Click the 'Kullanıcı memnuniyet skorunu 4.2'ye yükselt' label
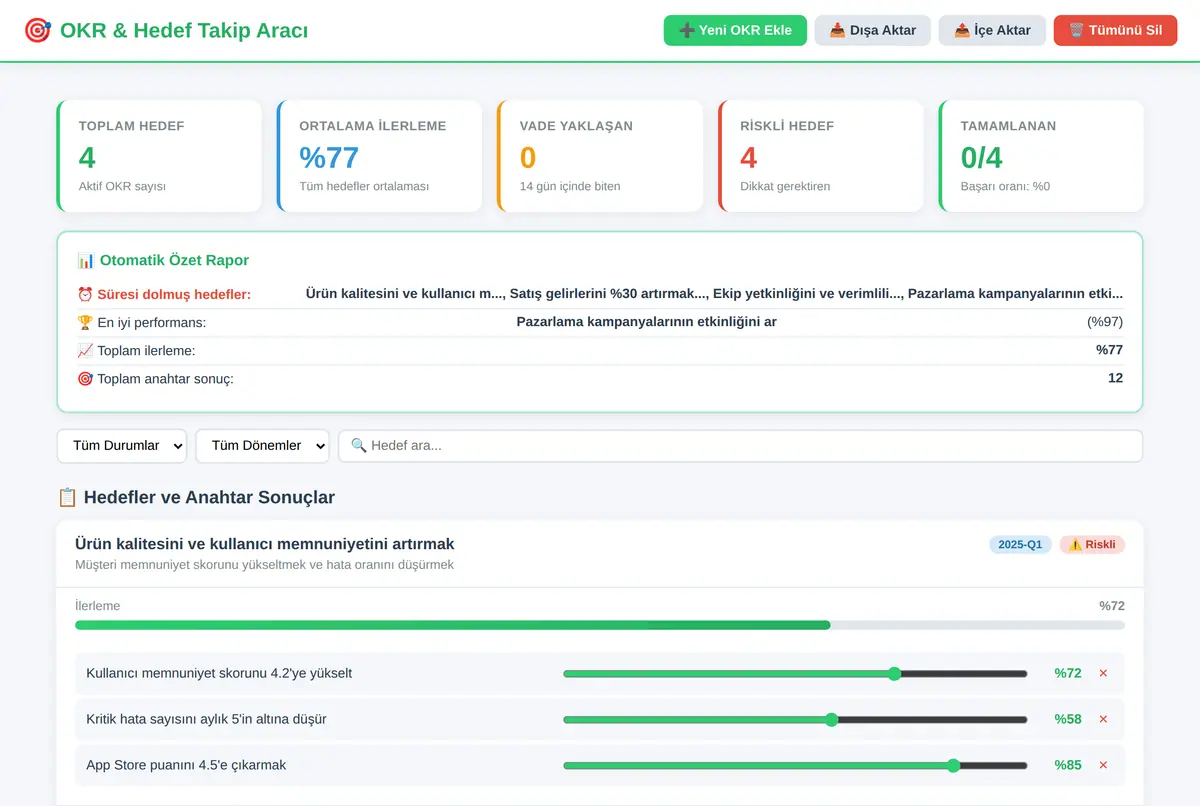Screen dimensions: 1200x806 (x=219, y=673)
